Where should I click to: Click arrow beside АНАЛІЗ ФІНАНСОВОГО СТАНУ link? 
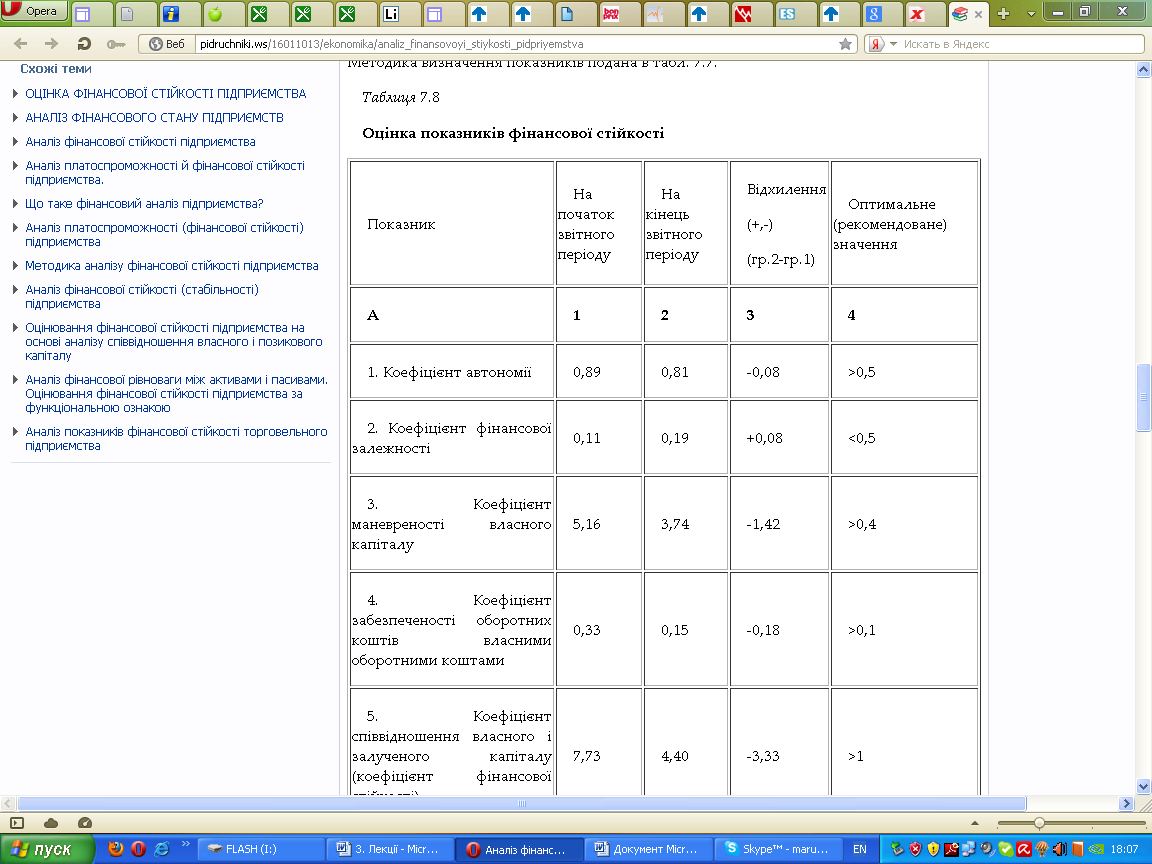pos(15,118)
